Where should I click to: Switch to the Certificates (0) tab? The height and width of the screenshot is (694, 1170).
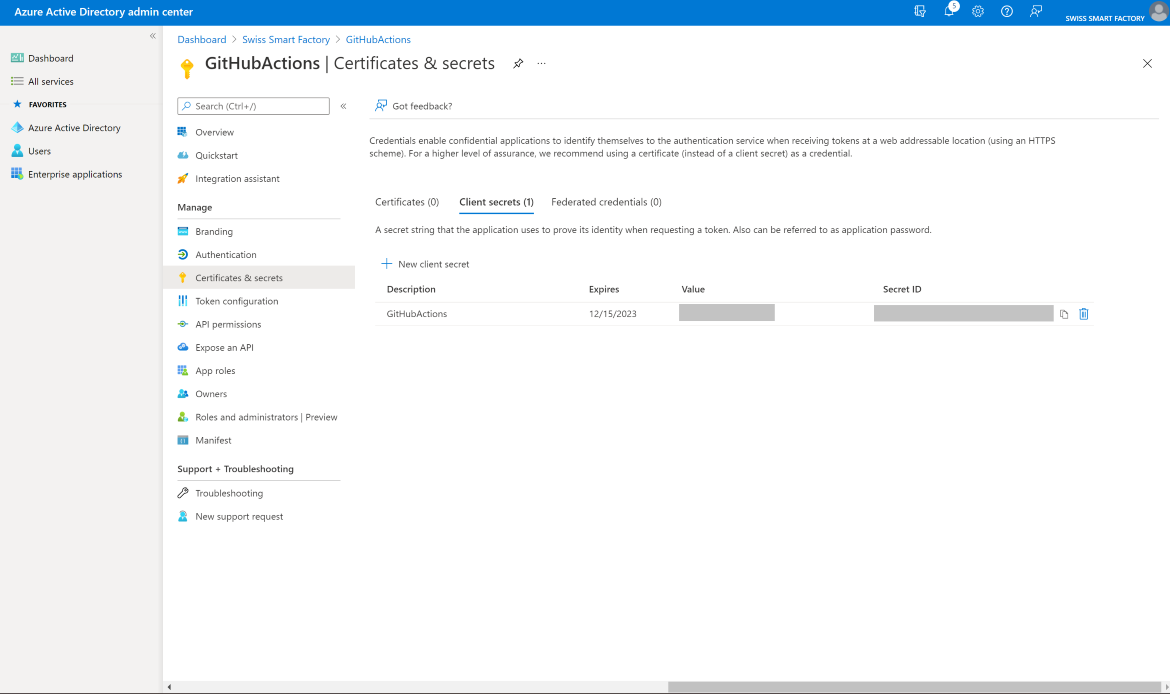[x=407, y=202]
